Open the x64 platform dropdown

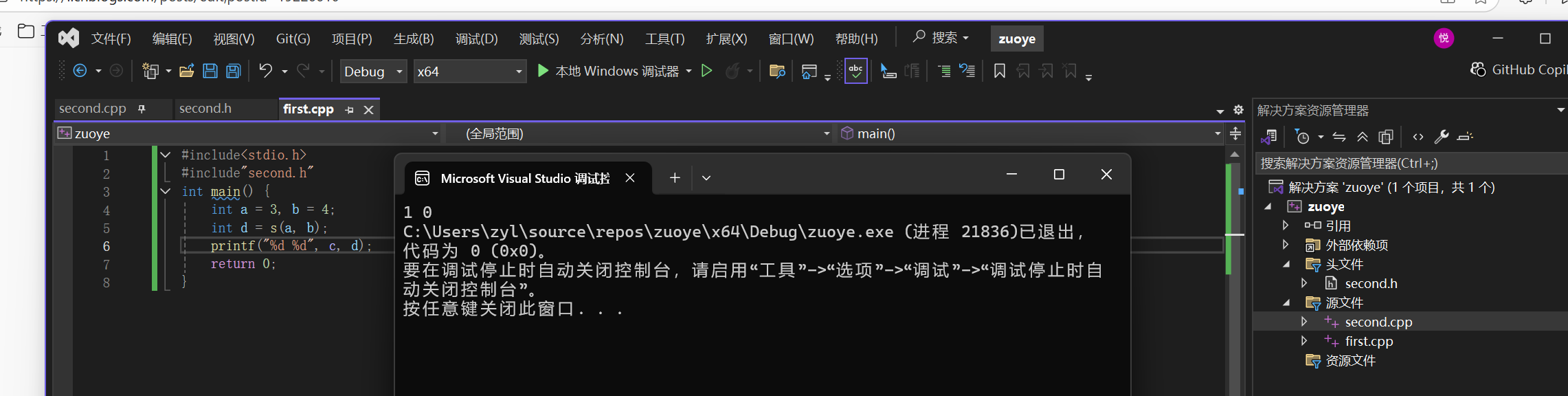(470, 71)
